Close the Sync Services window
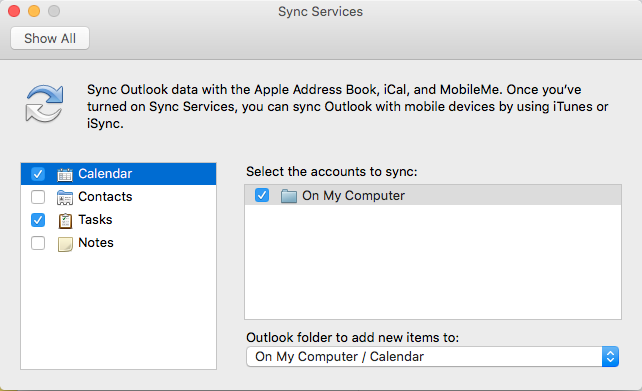642x391 pixels. [x=14, y=11]
